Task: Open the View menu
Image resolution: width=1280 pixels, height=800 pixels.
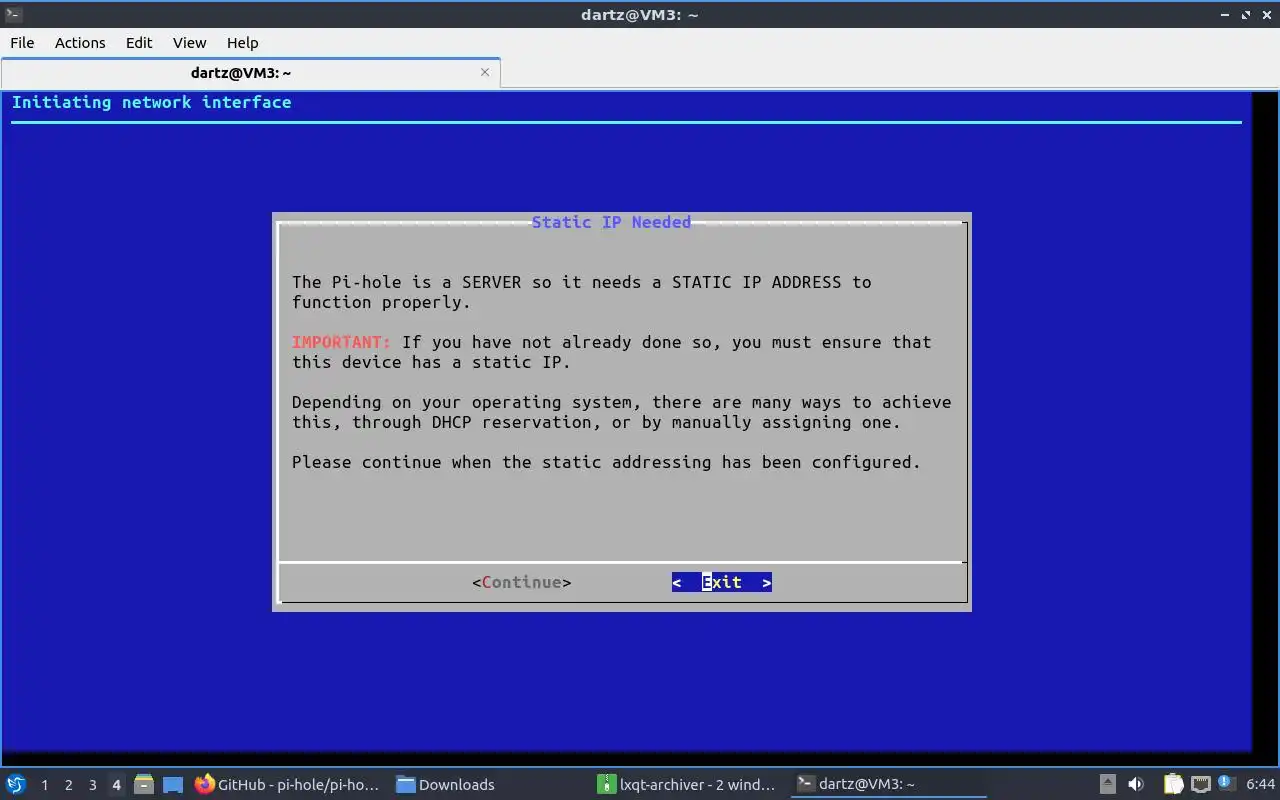Action: [x=189, y=42]
